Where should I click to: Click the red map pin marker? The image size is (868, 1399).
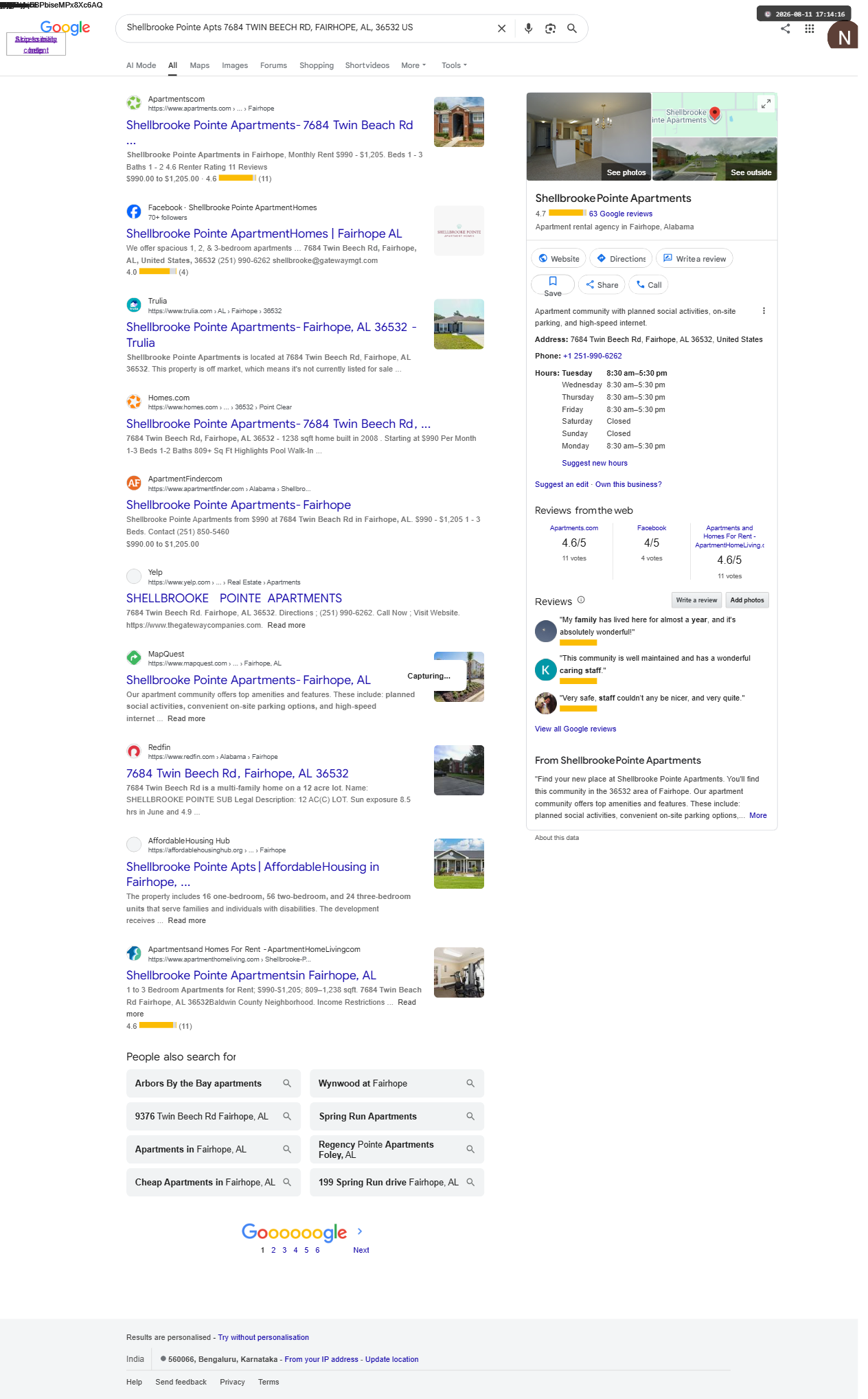715,113
